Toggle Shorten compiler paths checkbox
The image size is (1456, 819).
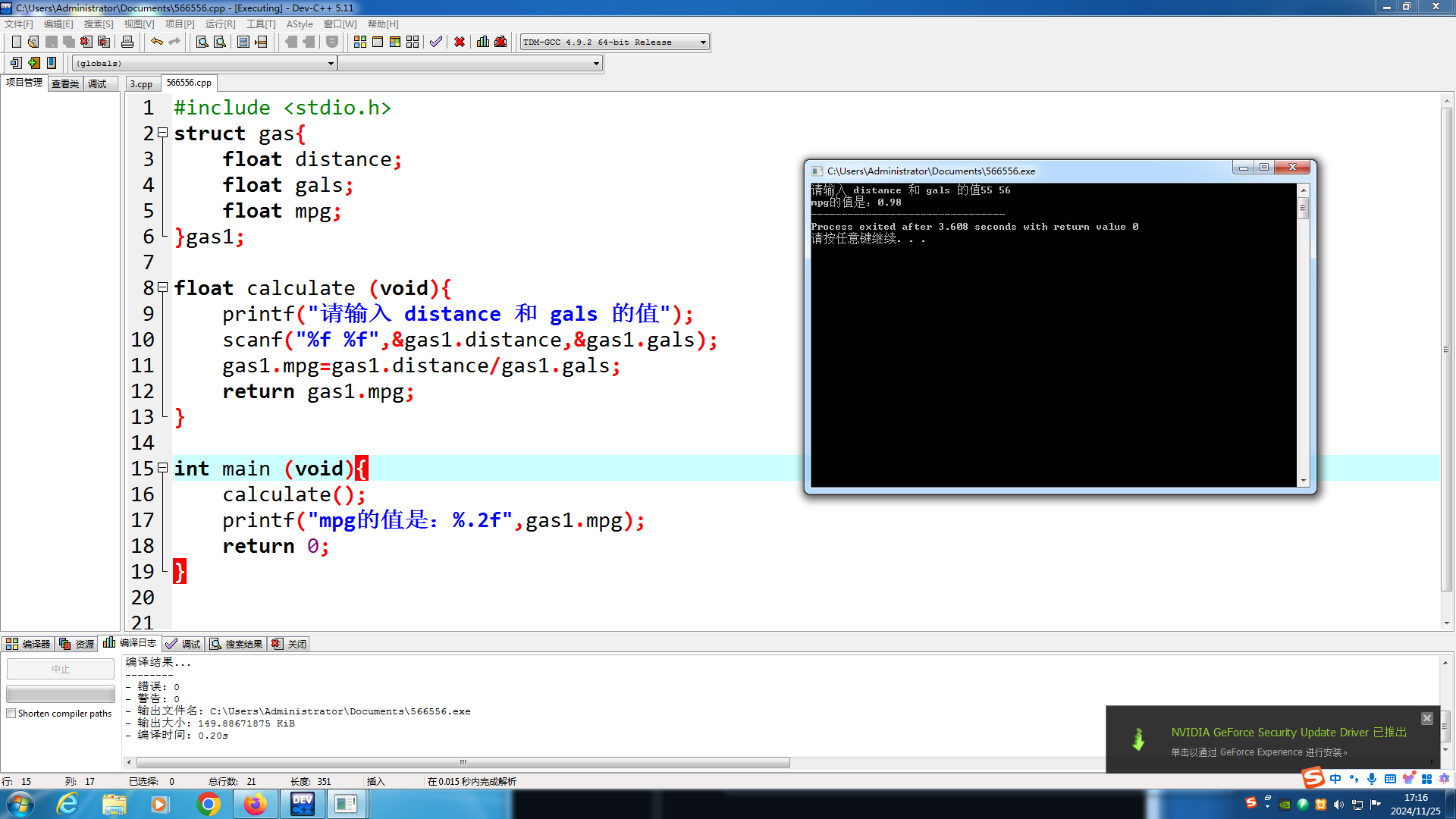[x=11, y=714]
